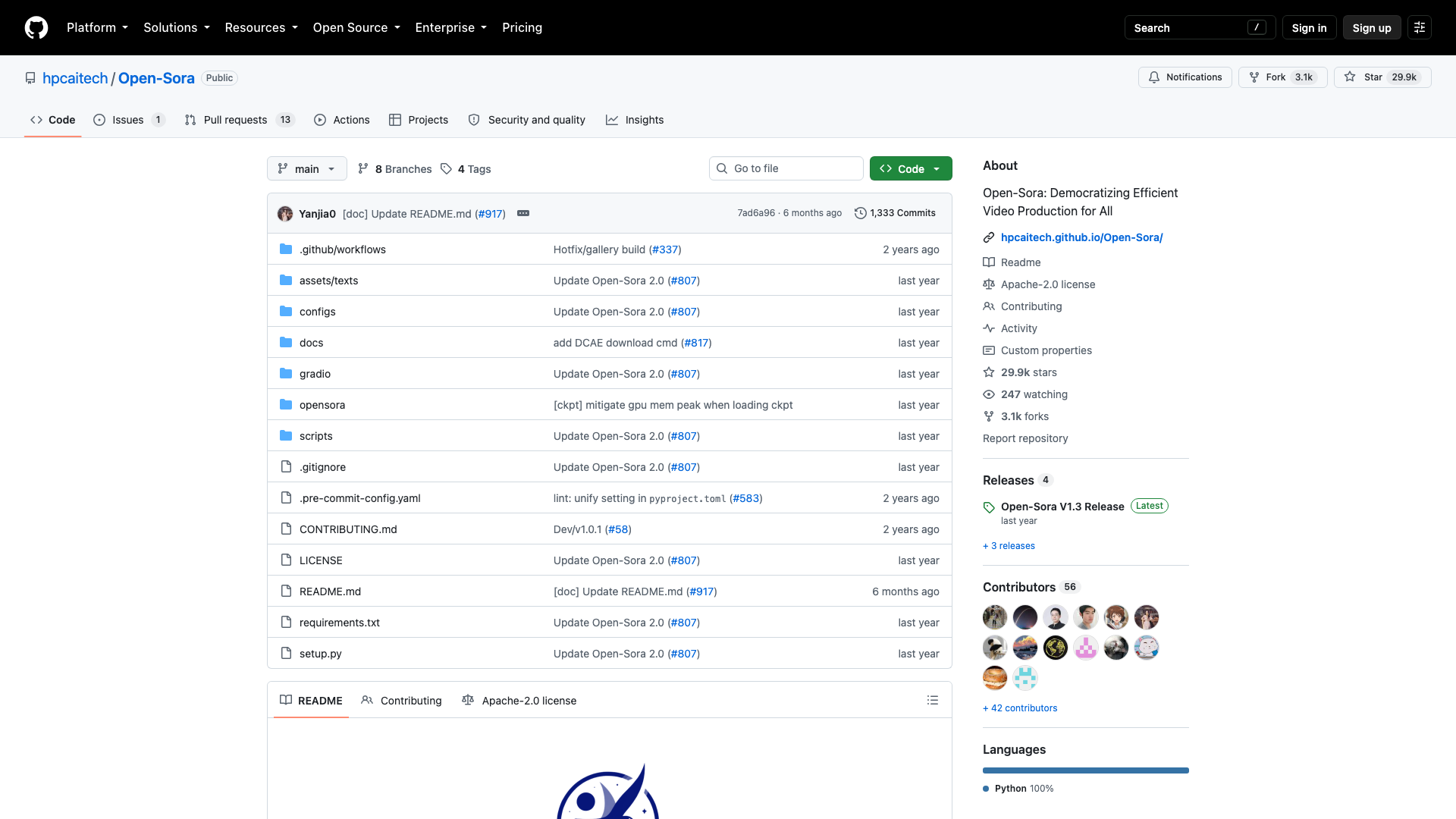Screen dimensions: 1456x819
Task: Open the #917 pull request link in commit header
Action: 491,214
